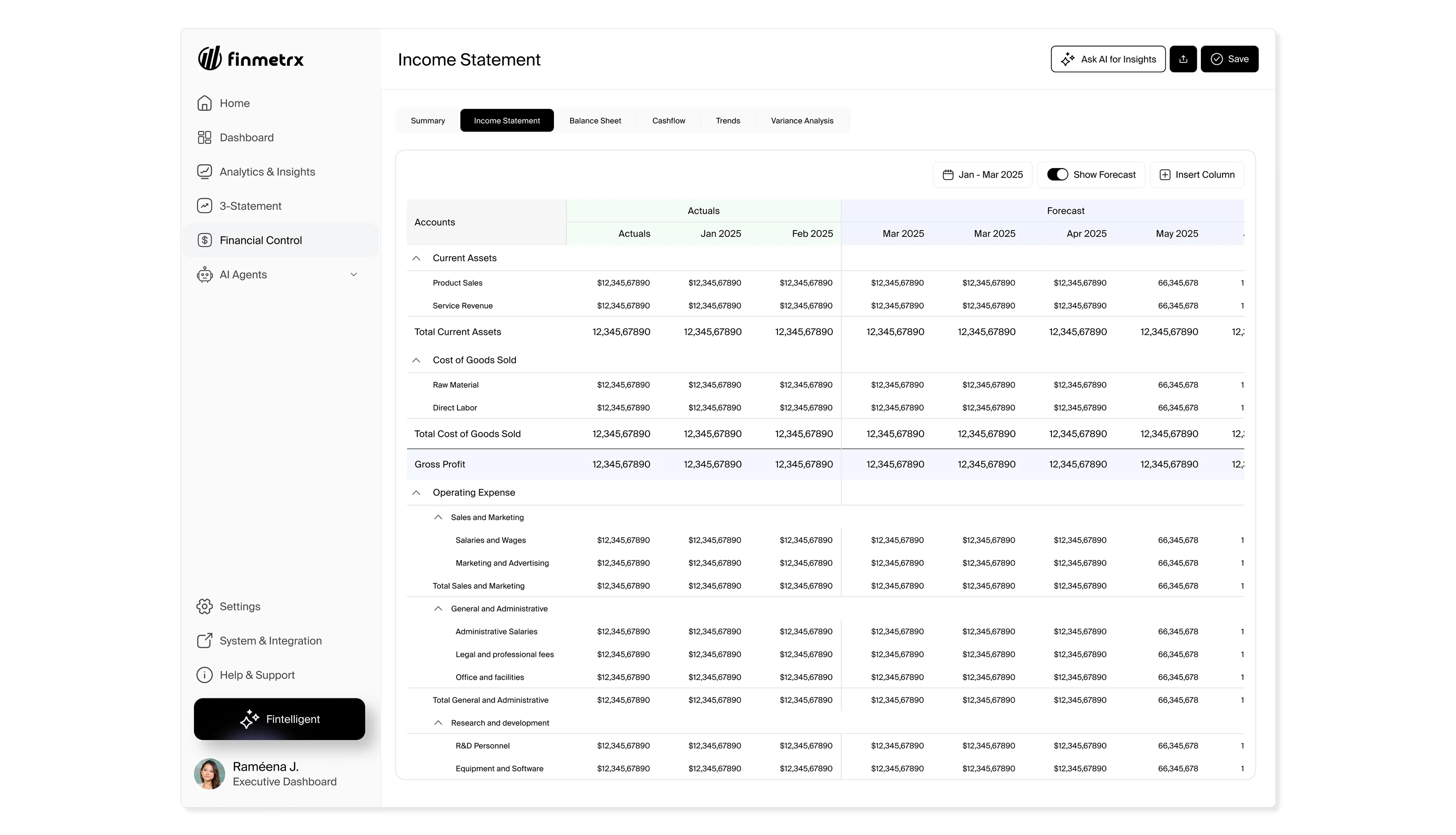Screen dimensions: 1456x835
Task: Click the Help & Support info icon
Action: (x=204, y=675)
